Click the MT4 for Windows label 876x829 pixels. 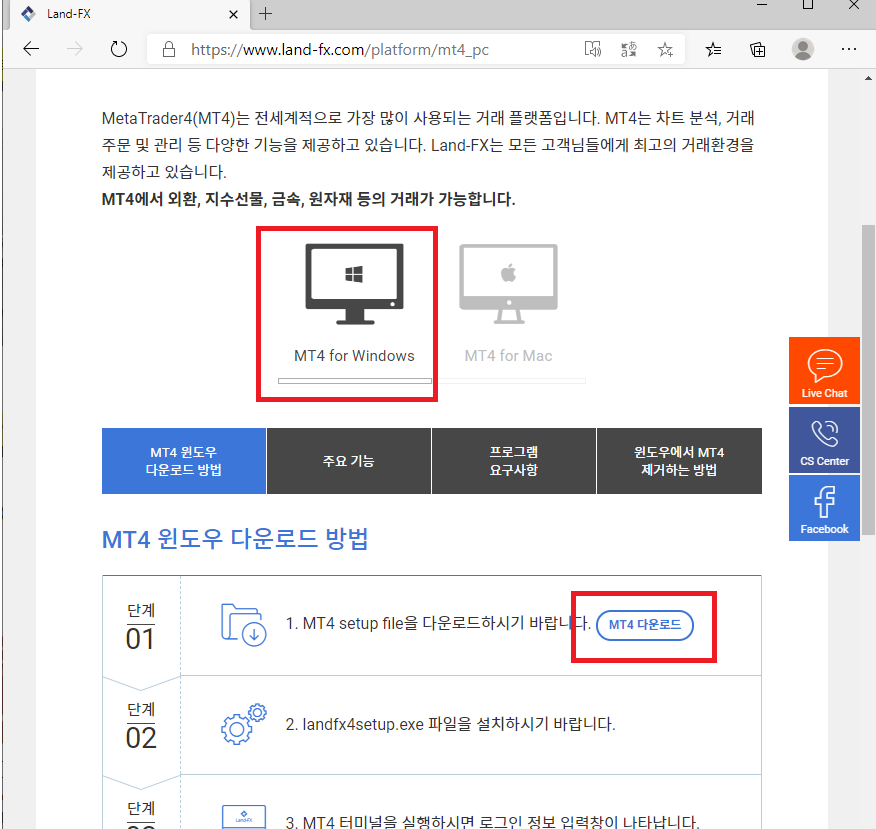tap(354, 356)
